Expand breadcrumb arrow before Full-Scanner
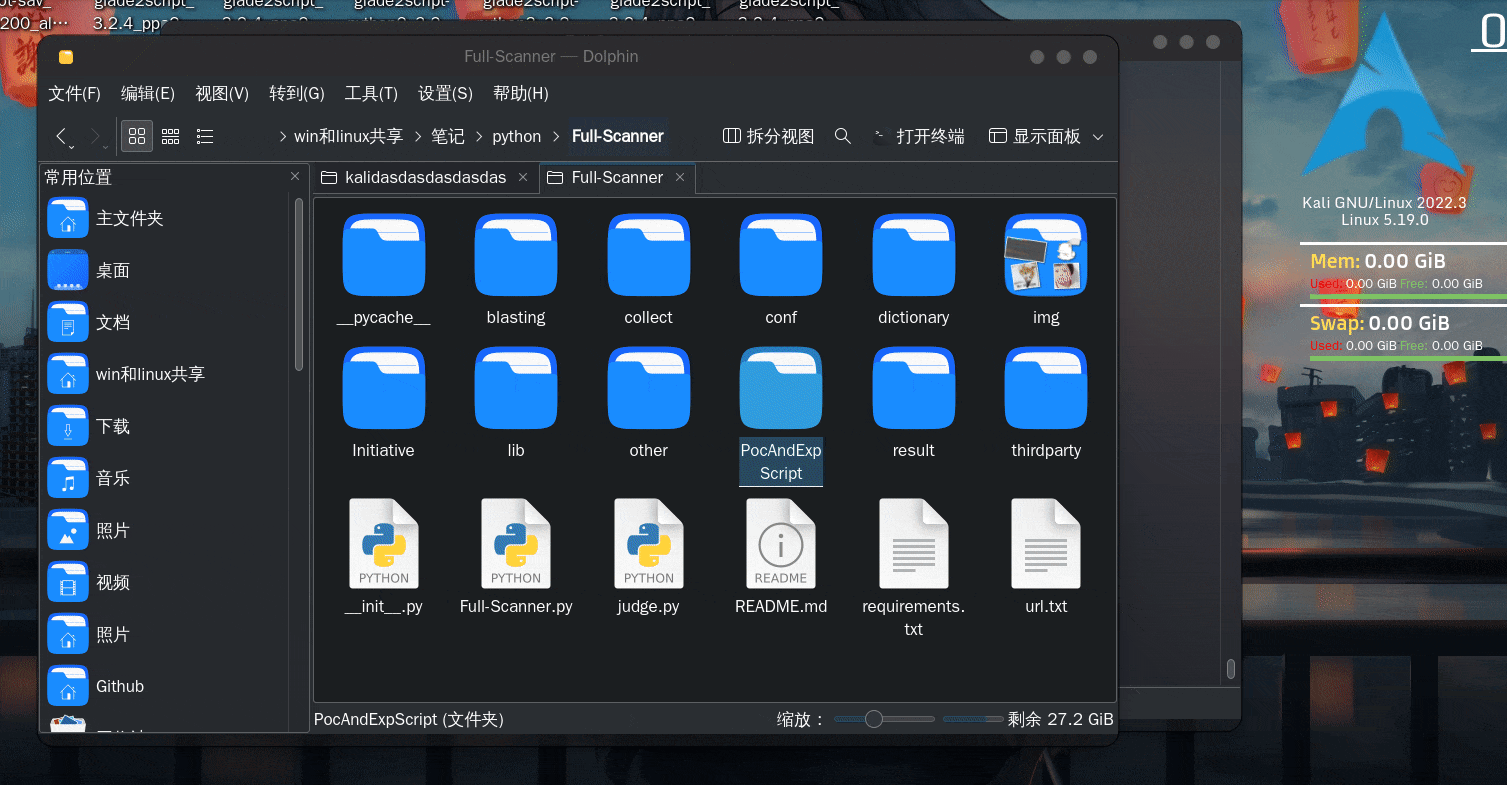This screenshot has height=785, width=1507. coord(557,137)
